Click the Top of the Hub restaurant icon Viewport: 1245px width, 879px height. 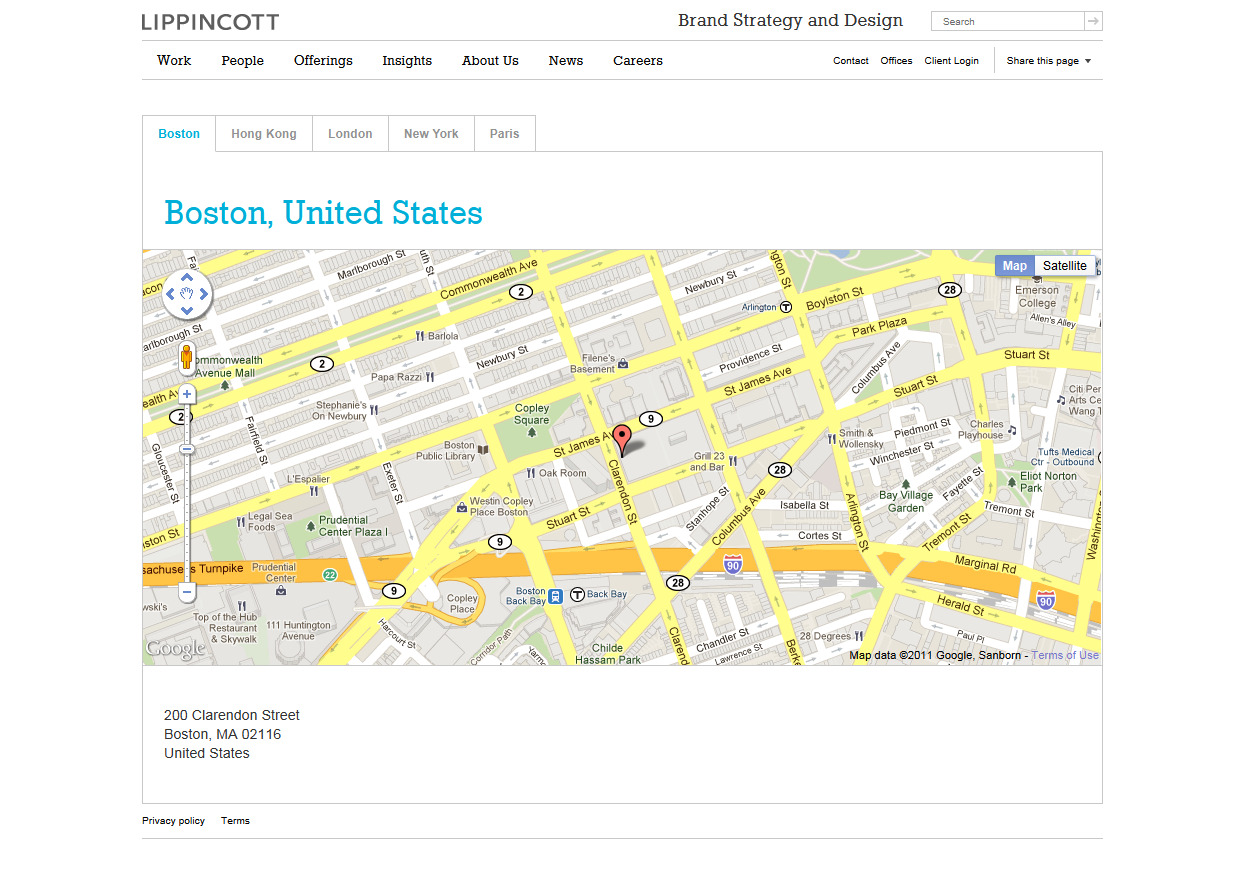(x=241, y=606)
